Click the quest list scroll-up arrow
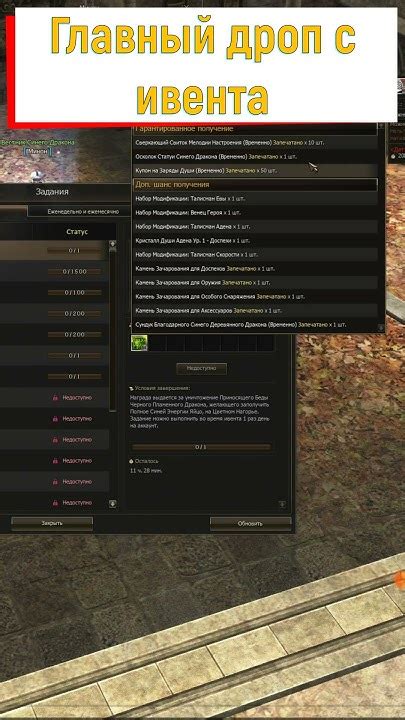405x720 pixels. point(112,244)
